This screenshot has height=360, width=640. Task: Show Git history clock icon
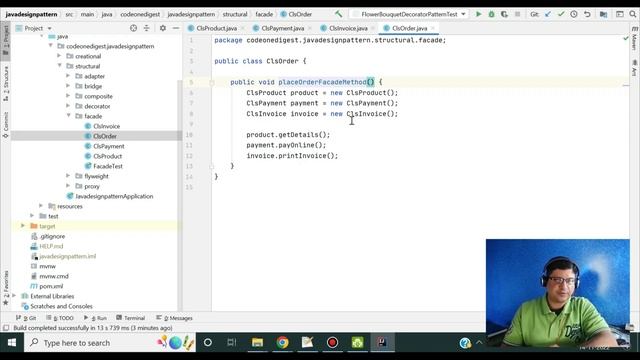click(574, 14)
